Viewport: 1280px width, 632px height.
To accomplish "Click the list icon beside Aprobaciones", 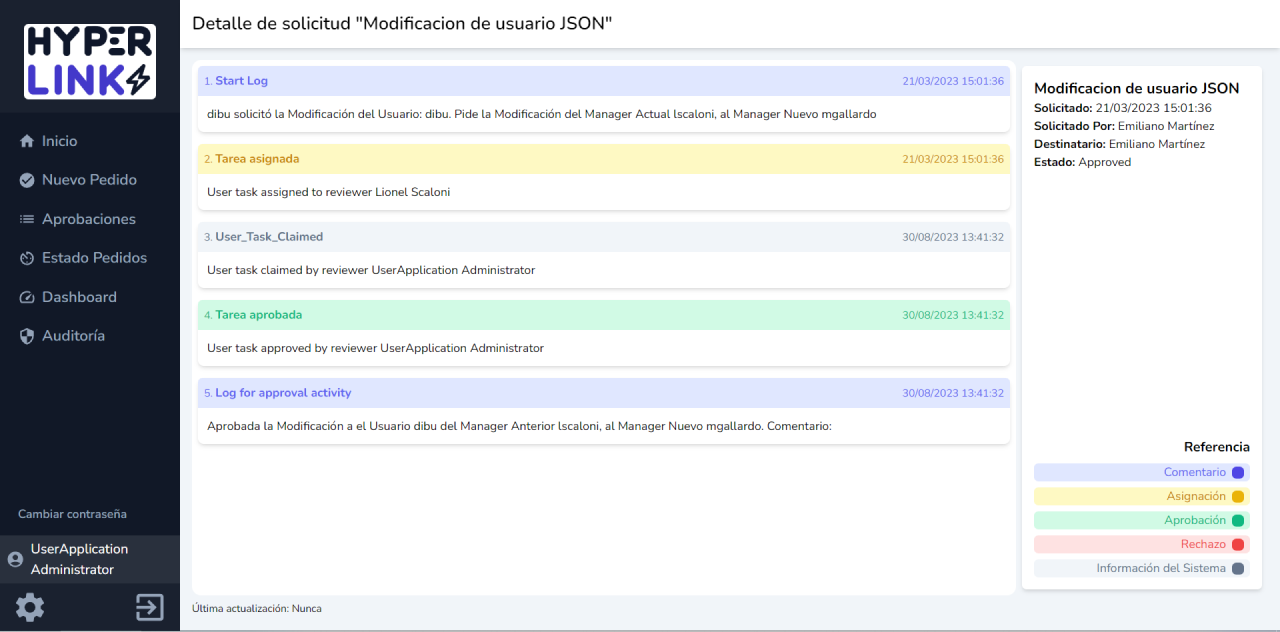I will (27, 219).
